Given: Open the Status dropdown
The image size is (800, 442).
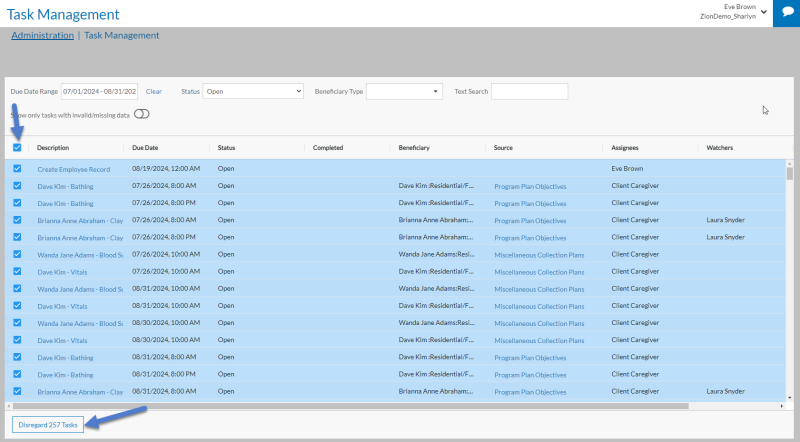Looking at the screenshot, I should (x=252, y=91).
